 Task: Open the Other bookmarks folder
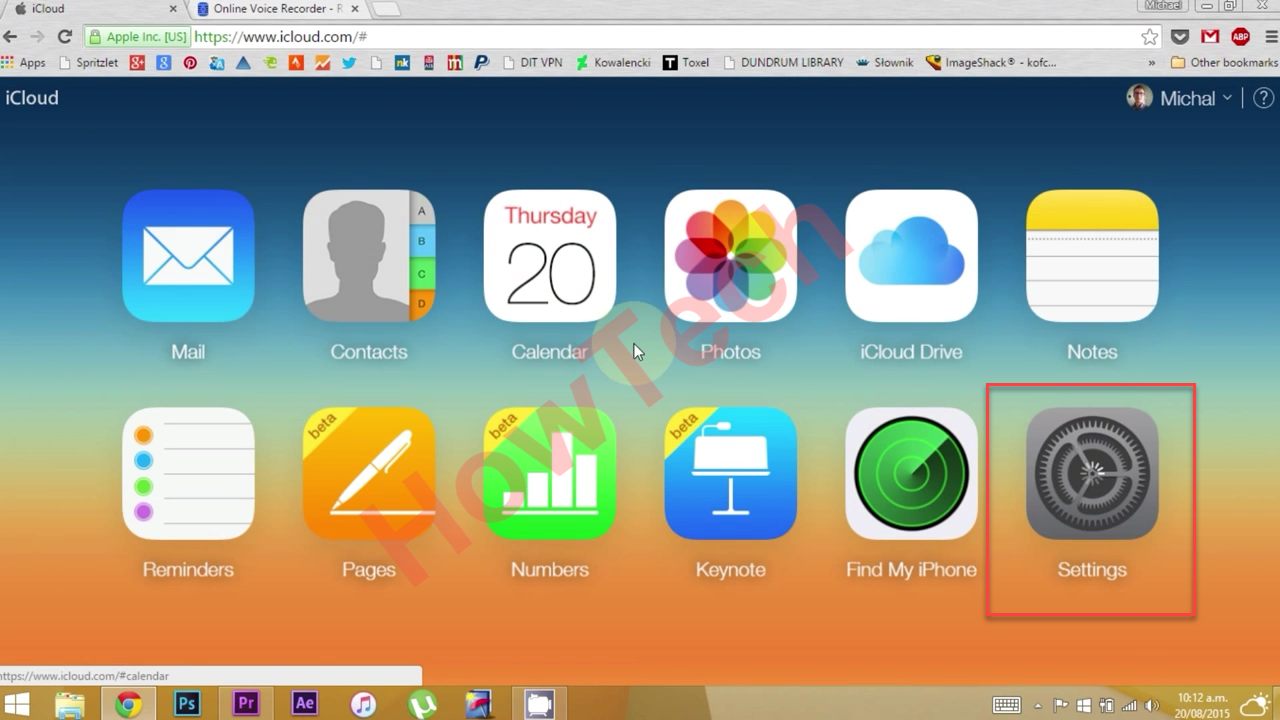[x=1224, y=62]
